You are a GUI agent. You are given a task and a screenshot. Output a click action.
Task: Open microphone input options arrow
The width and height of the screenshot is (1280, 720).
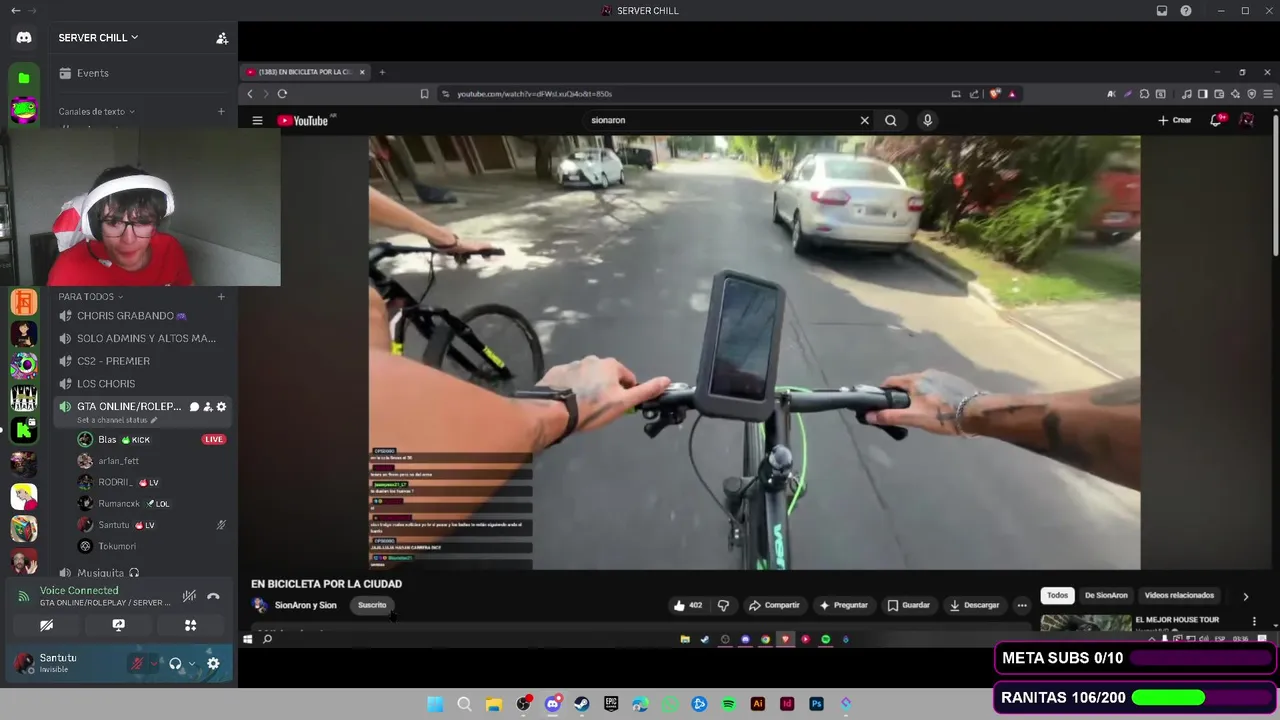point(153,664)
